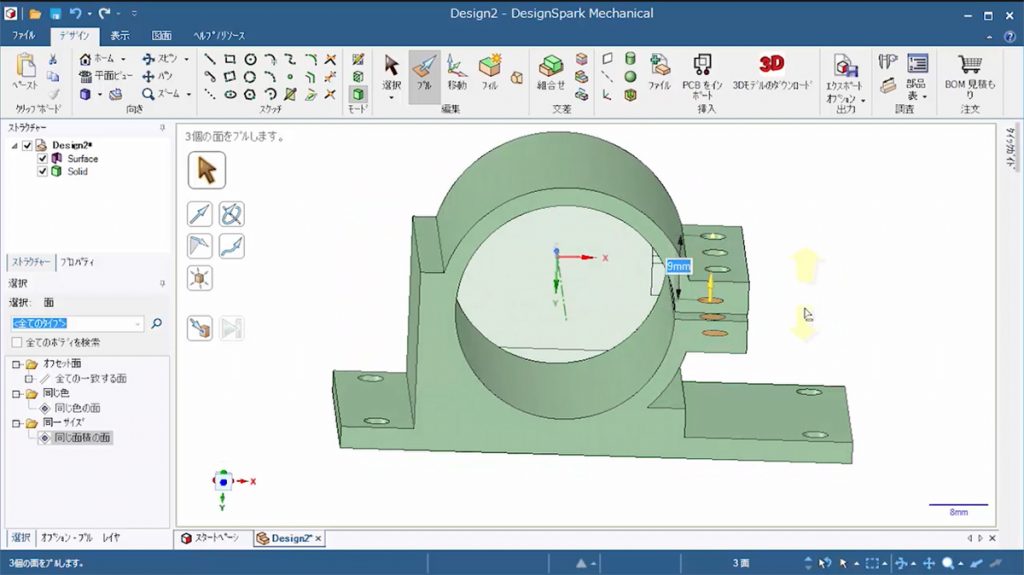
Task: Click the BOM quote shopping cart icon
Action: coord(969,65)
